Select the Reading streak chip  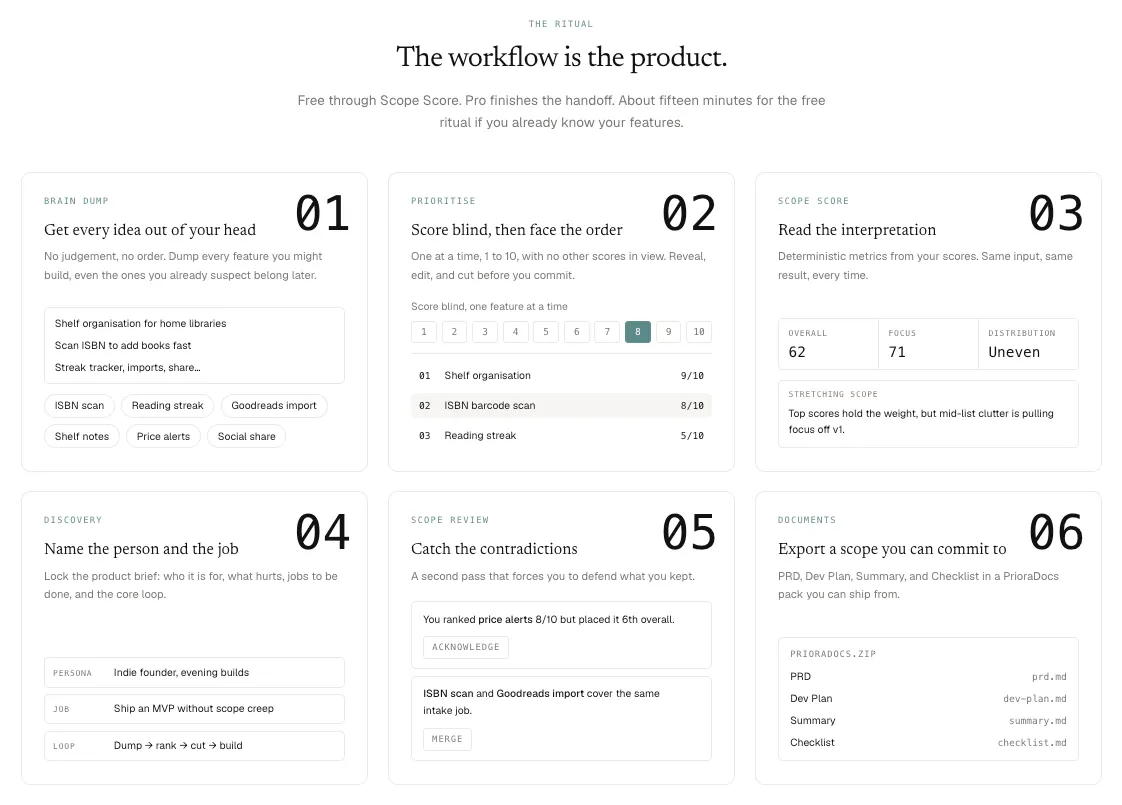[x=167, y=406]
